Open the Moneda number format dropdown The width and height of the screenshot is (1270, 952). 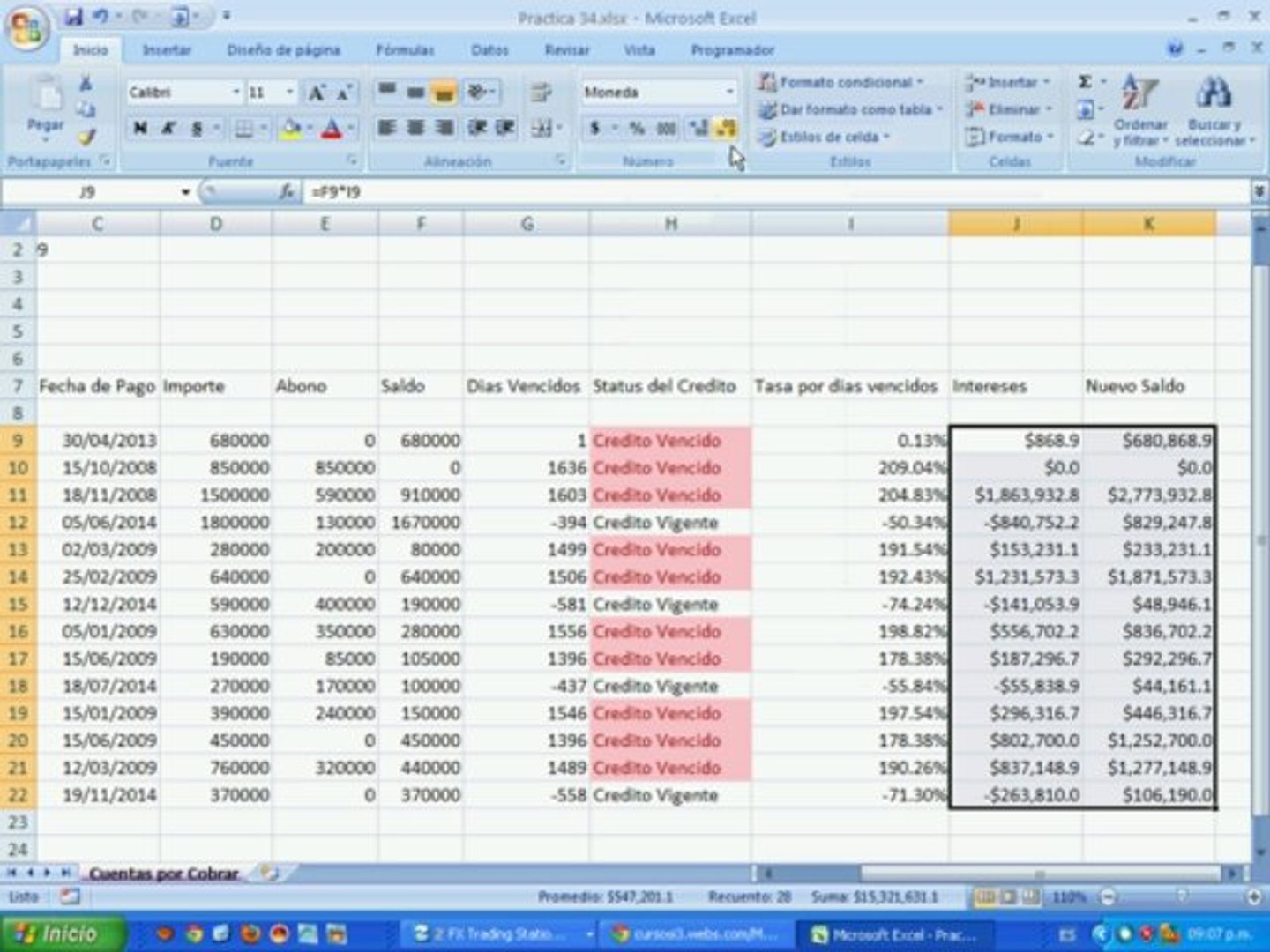click(729, 92)
